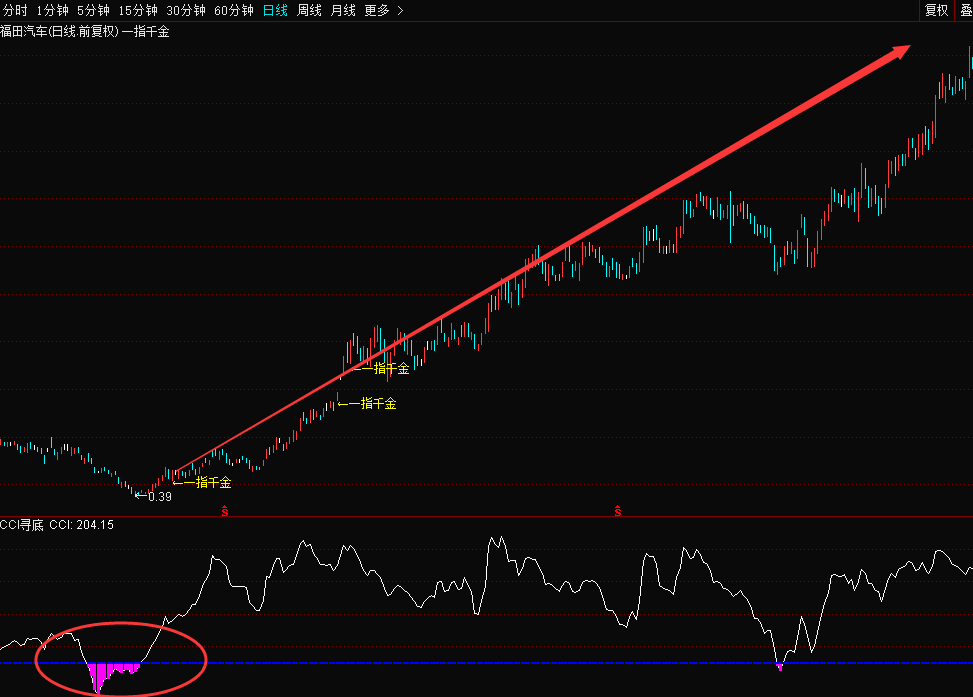Switch to the 分时 chart tab
This screenshot has height=697, width=973.
[x=15, y=11]
